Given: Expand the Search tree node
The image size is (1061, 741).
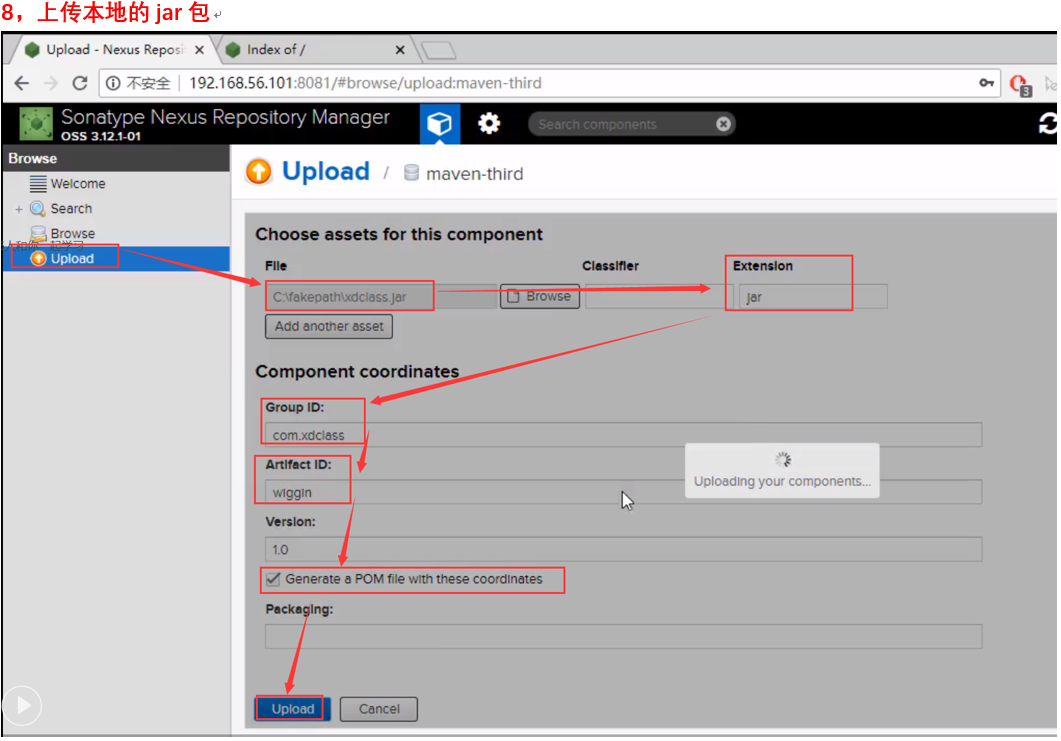Looking at the screenshot, I should (19, 209).
